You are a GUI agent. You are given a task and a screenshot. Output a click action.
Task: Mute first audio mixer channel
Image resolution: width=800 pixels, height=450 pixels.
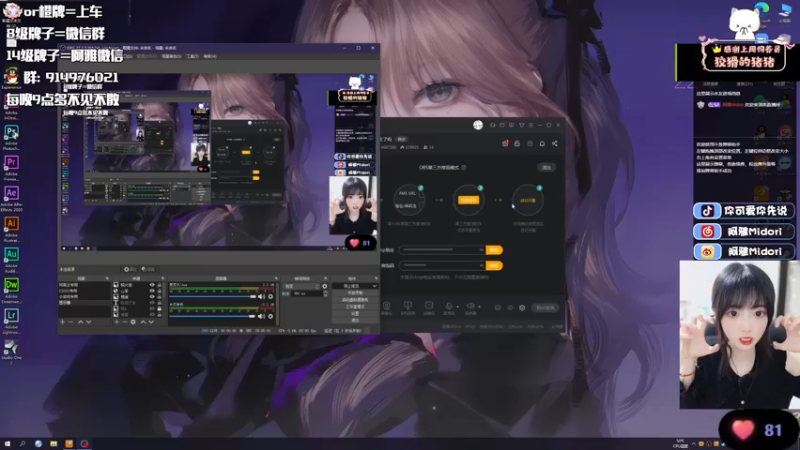[x=261, y=296]
